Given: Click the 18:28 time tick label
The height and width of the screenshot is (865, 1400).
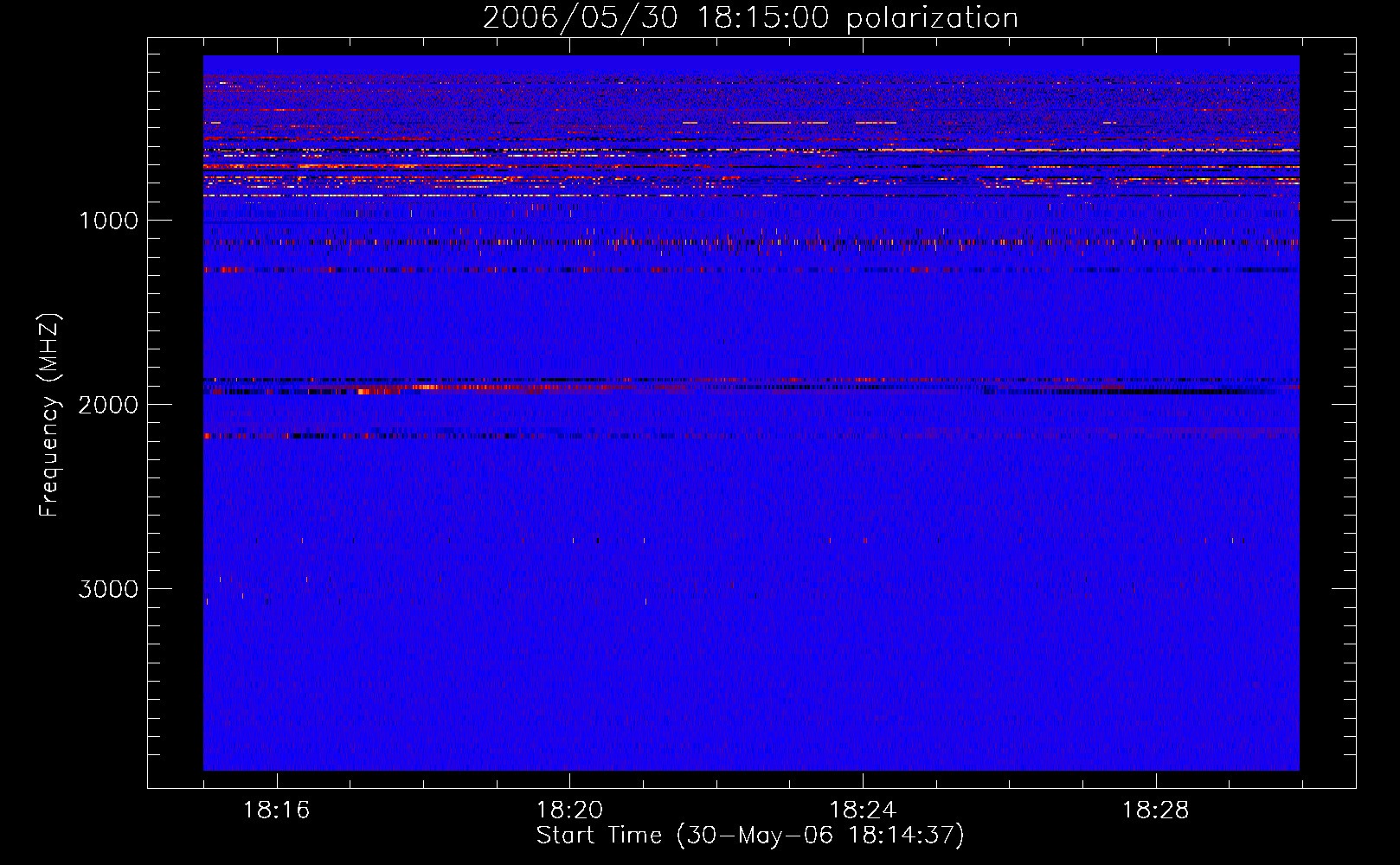Looking at the screenshot, I should coord(1156,811).
